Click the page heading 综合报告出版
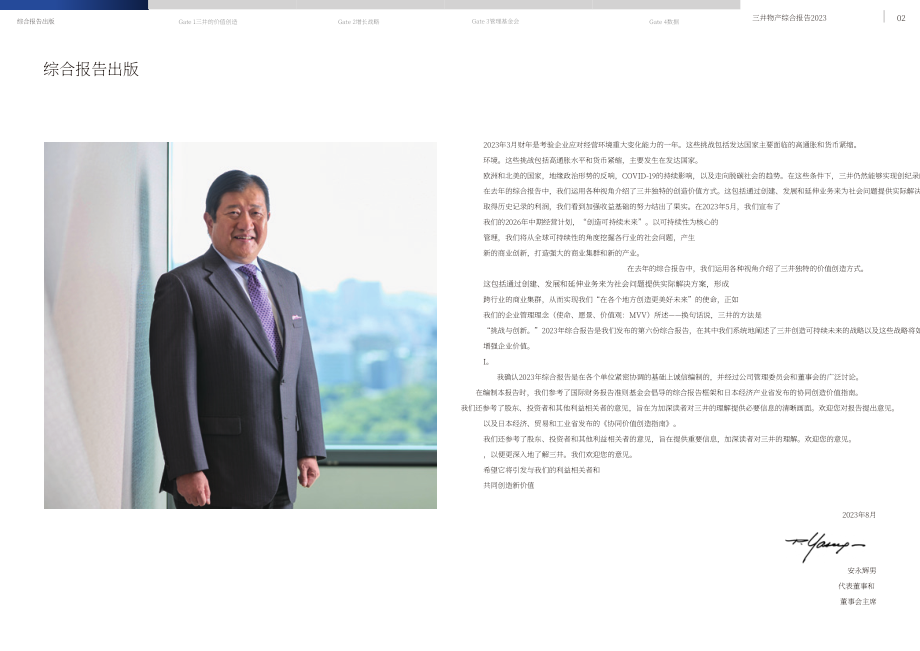920x651 pixels. pyautogui.click(x=91, y=69)
